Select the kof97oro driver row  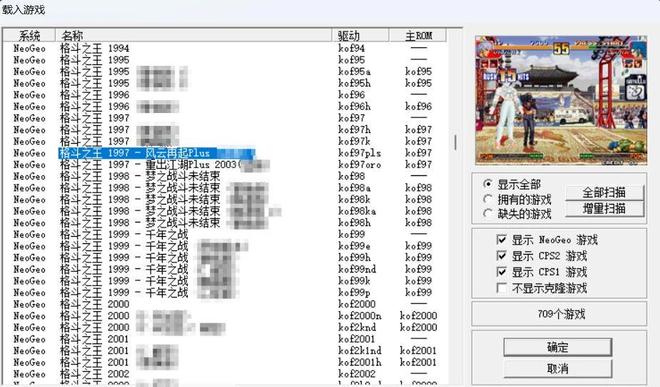(225, 165)
